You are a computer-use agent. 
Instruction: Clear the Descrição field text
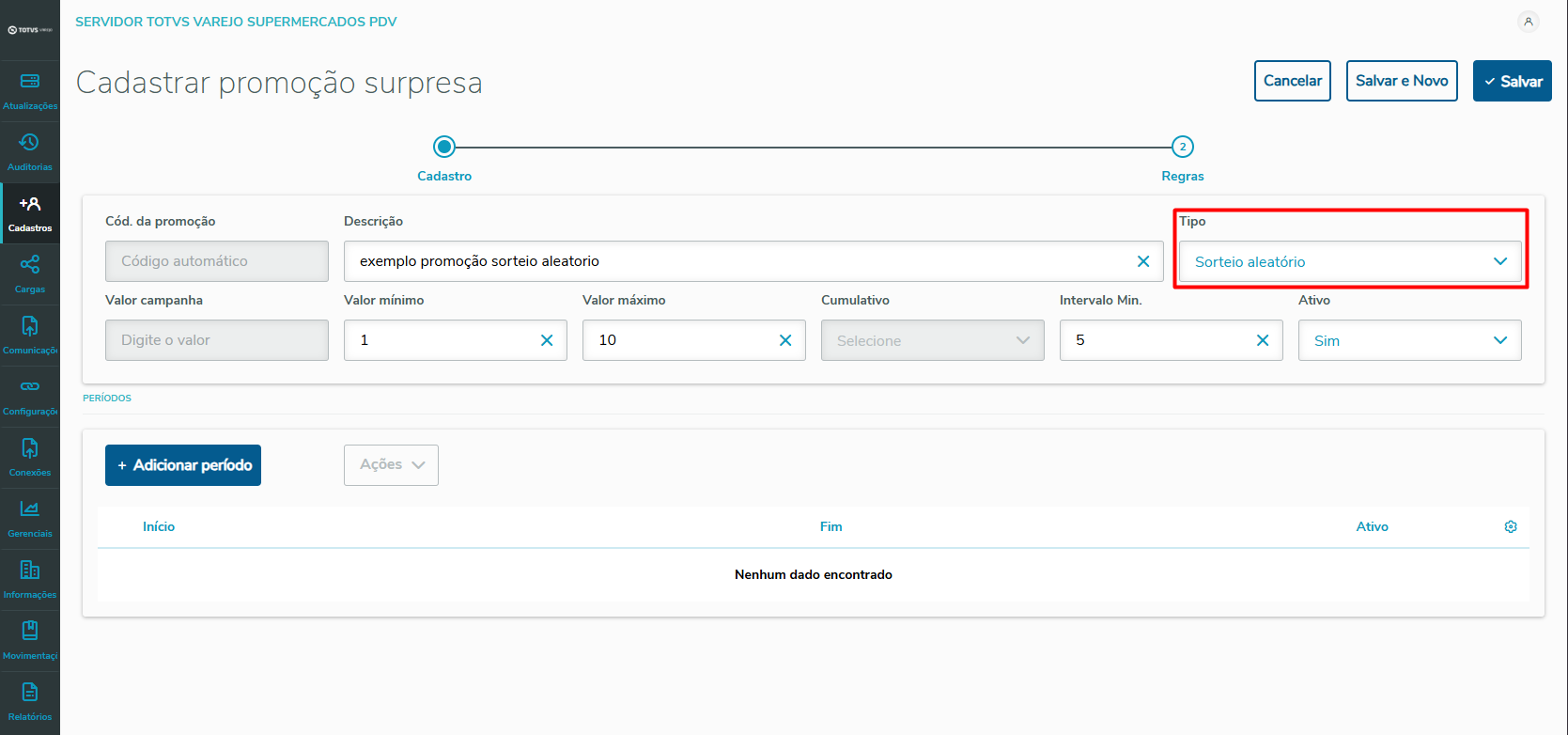(x=1143, y=261)
